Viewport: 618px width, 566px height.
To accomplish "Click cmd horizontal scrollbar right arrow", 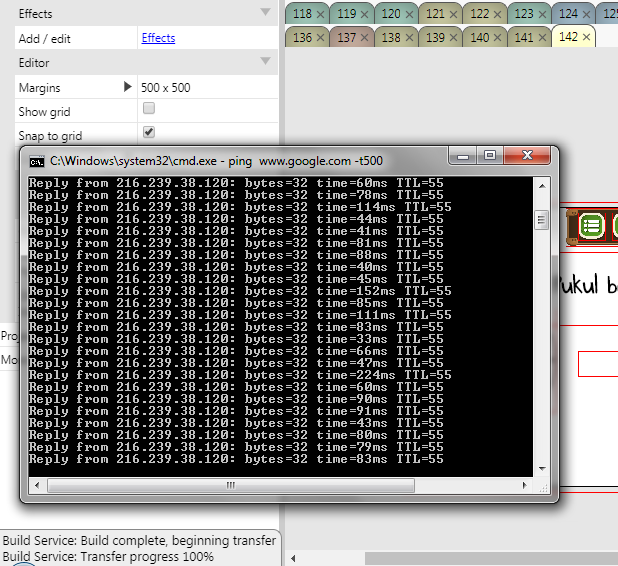I will tap(525, 485).
